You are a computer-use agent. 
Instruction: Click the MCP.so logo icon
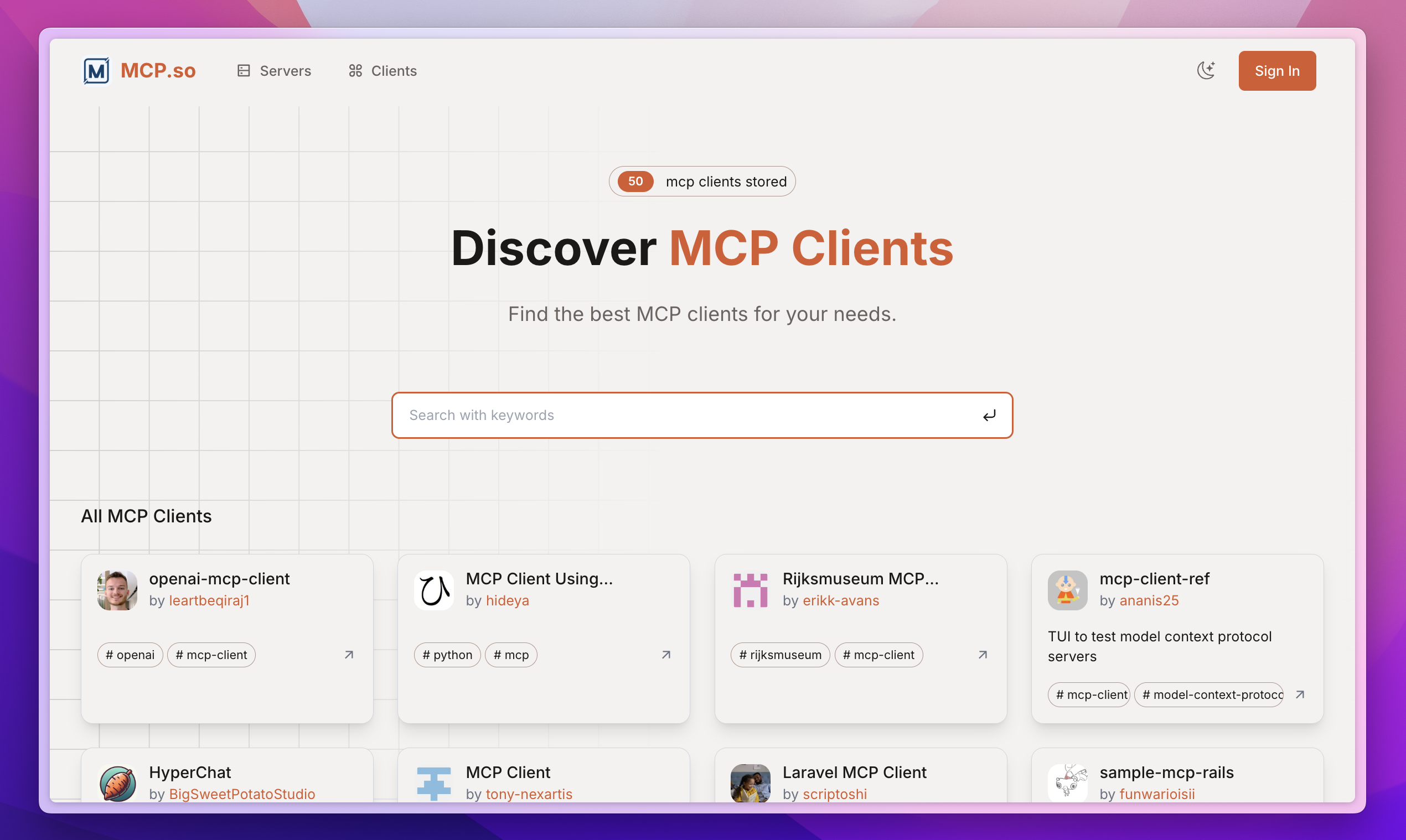pyautogui.click(x=96, y=71)
